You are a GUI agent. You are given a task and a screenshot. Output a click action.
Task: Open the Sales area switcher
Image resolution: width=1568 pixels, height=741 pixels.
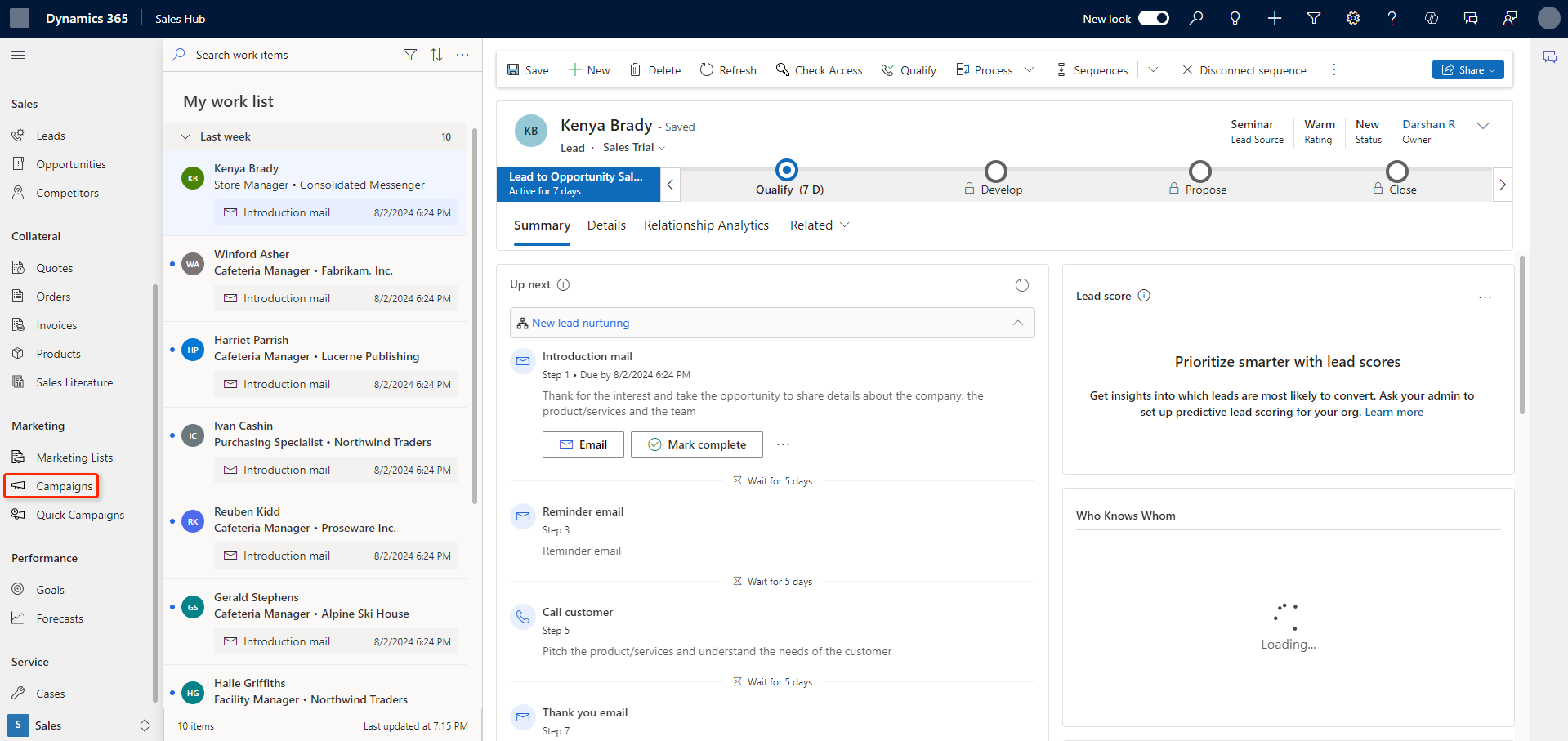pyautogui.click(x=79, y=725)
